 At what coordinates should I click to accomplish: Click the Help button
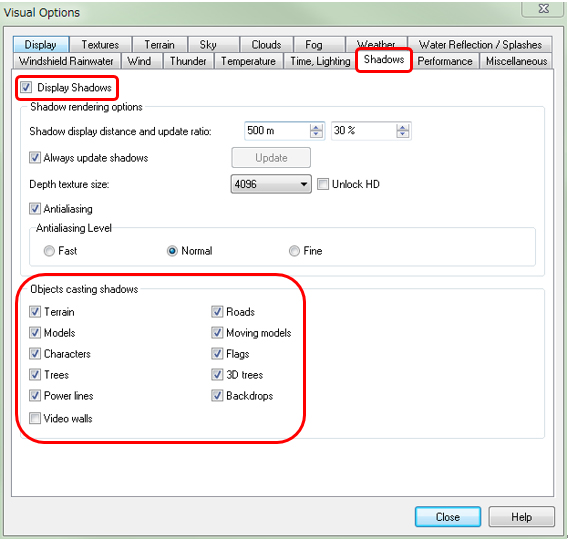521,517
